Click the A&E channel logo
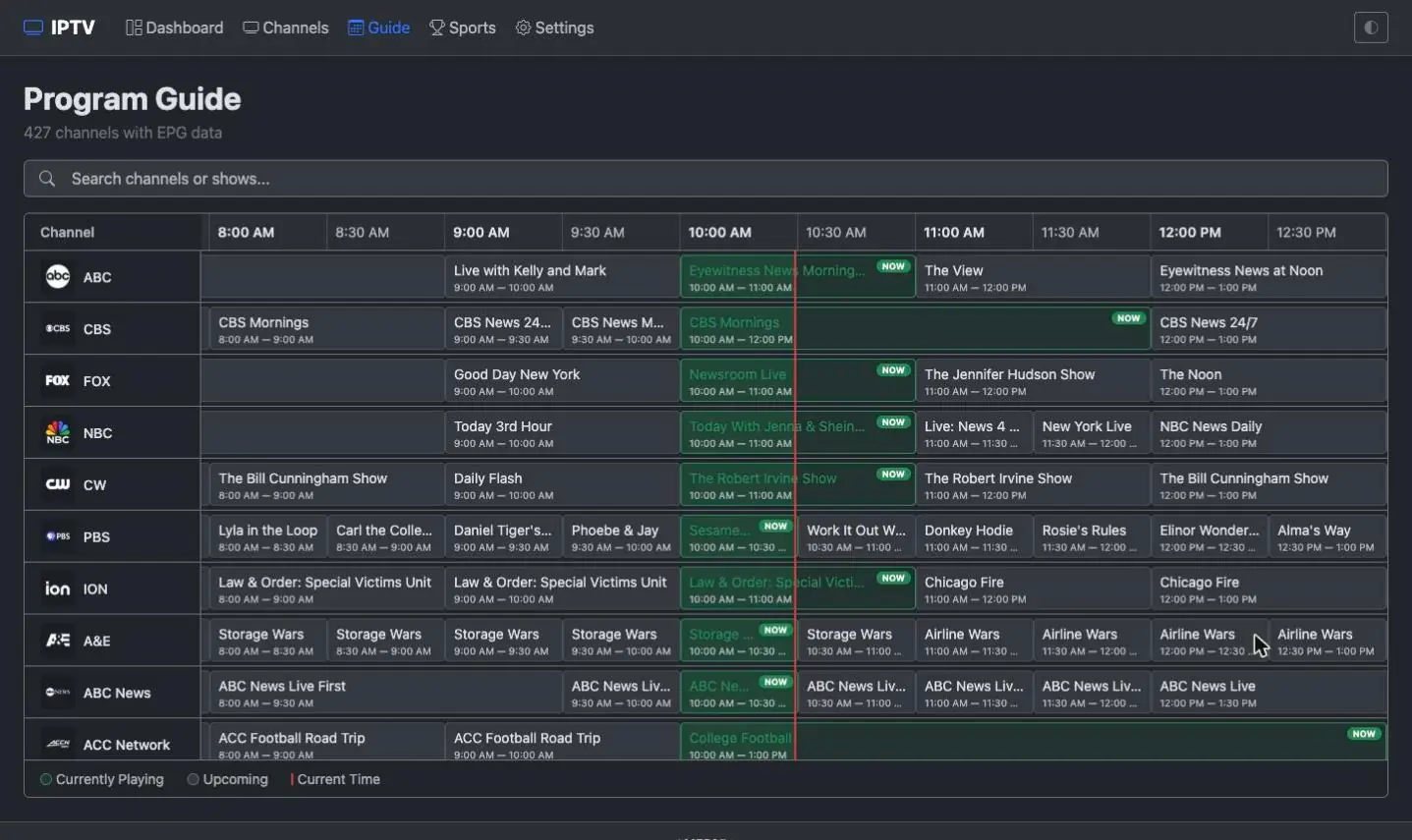The width and height of the screenshot is (1412, 840). pos(58,641)
